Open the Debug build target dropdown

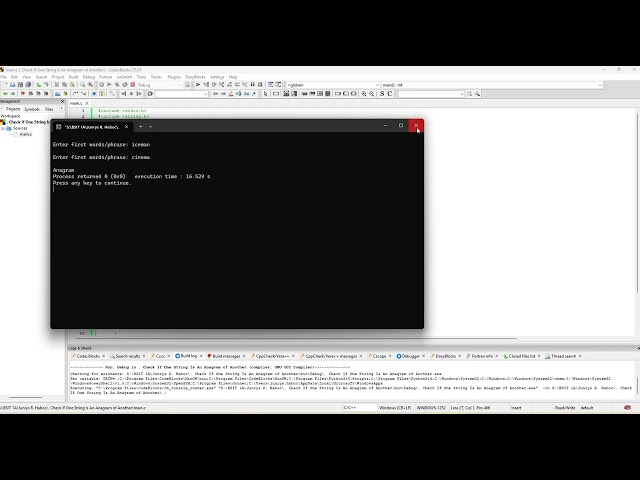click(159, 85)
